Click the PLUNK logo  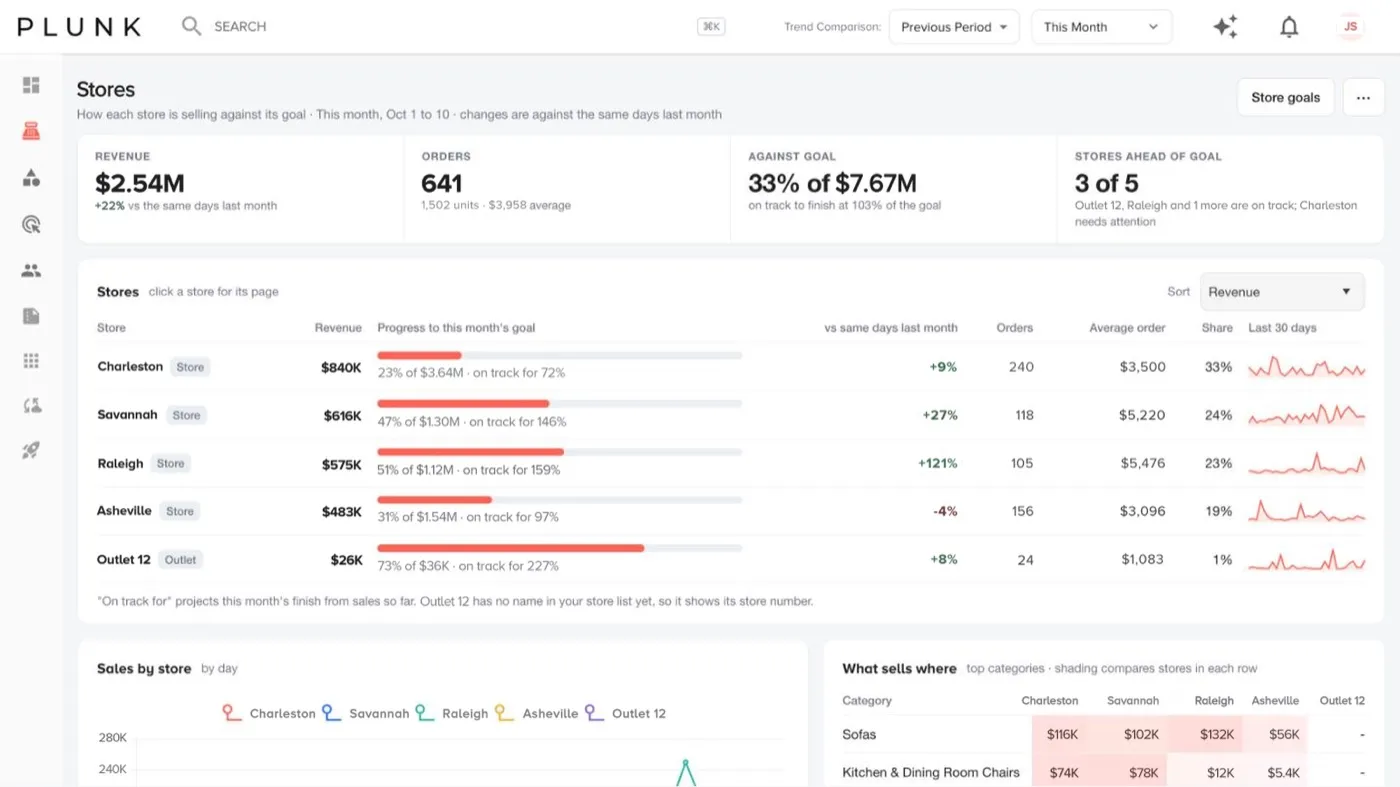pyautogui.click(x=79, y=27)
